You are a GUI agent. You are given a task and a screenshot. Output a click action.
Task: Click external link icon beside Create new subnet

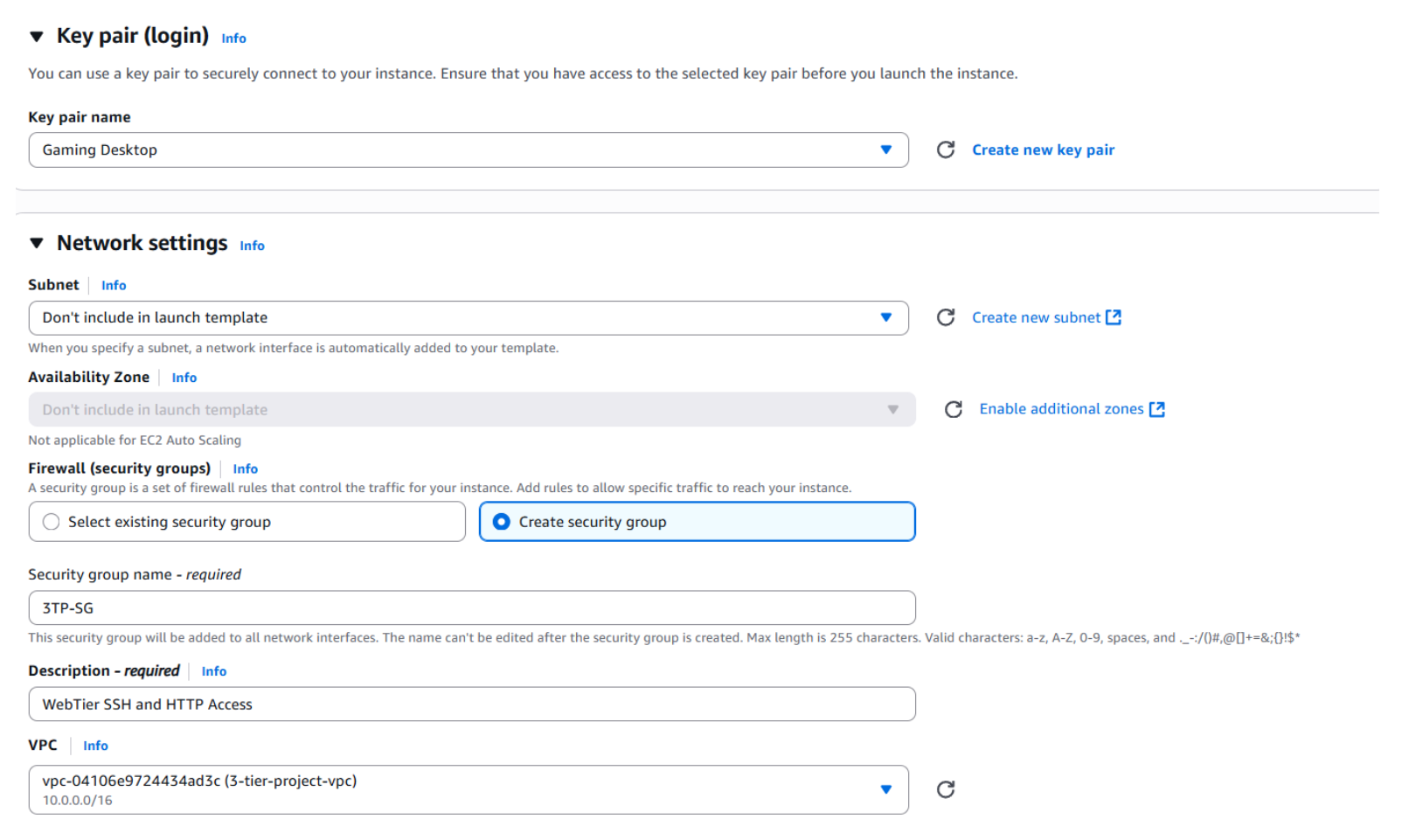coord(1113,317)
